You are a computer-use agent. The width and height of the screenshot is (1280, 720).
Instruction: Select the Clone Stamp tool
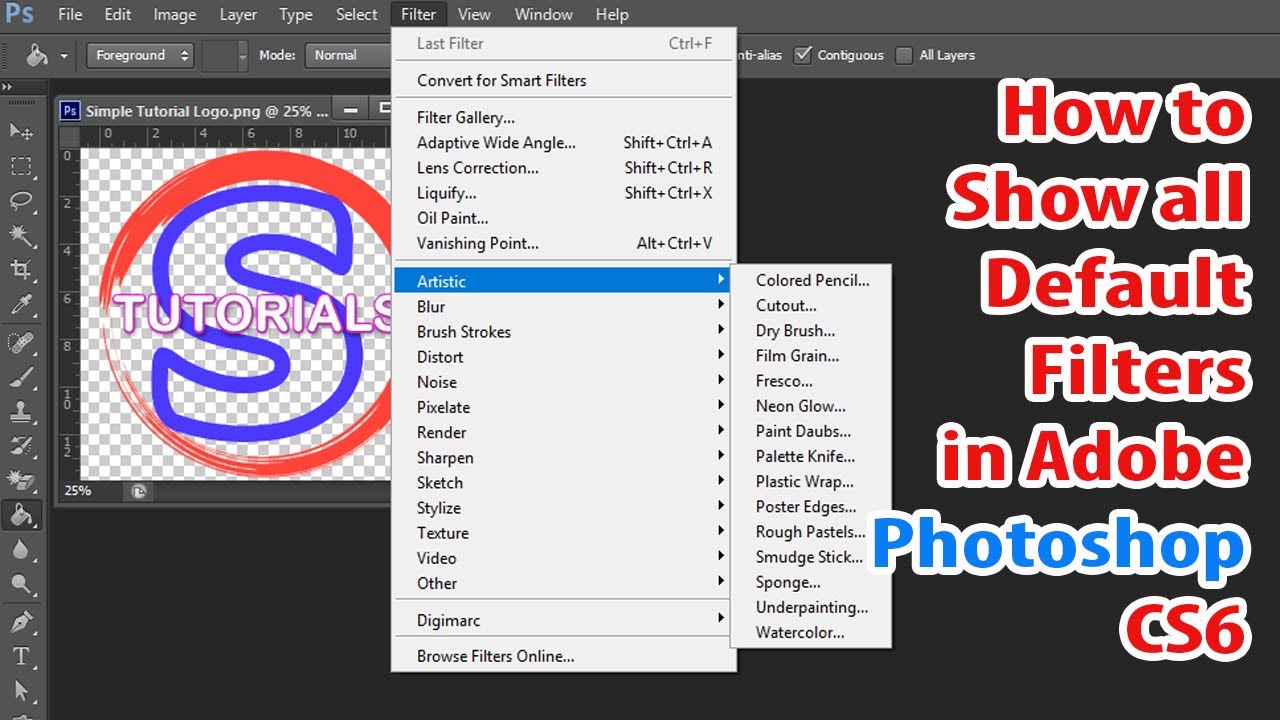point(21,412)
